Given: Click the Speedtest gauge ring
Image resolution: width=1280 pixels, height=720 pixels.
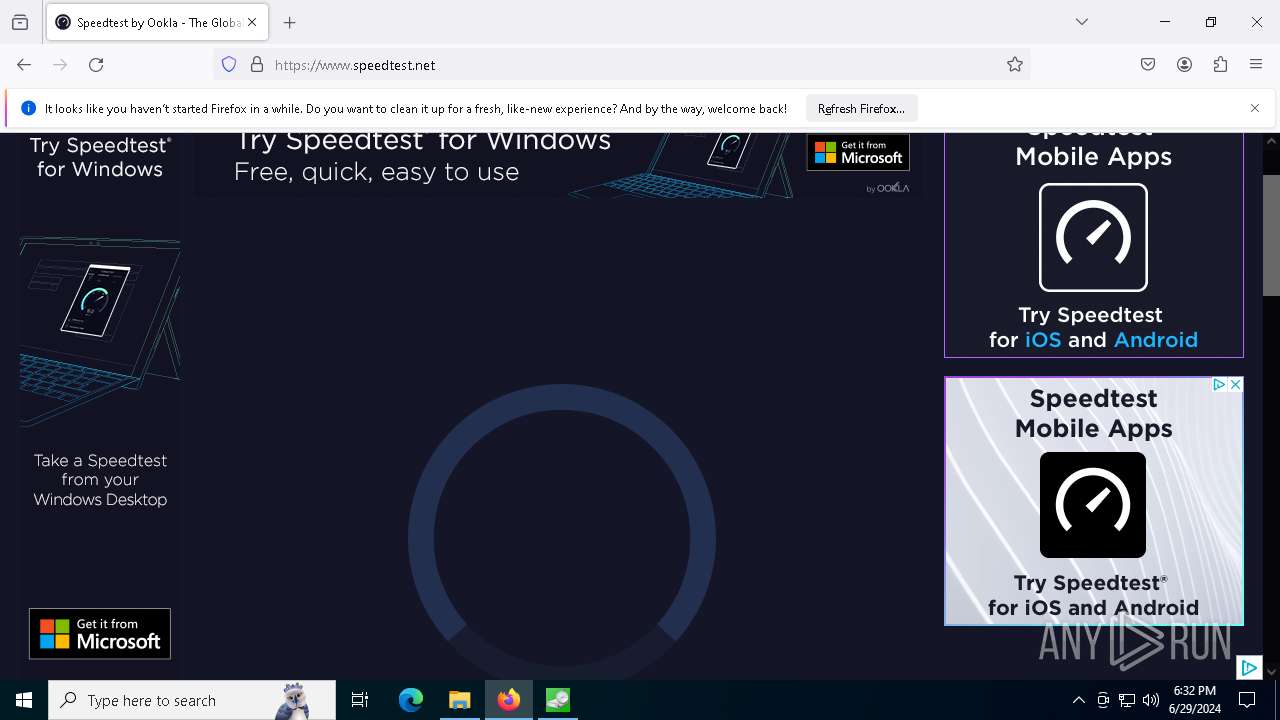Looking at the screenshot, I should coord(562,530).
